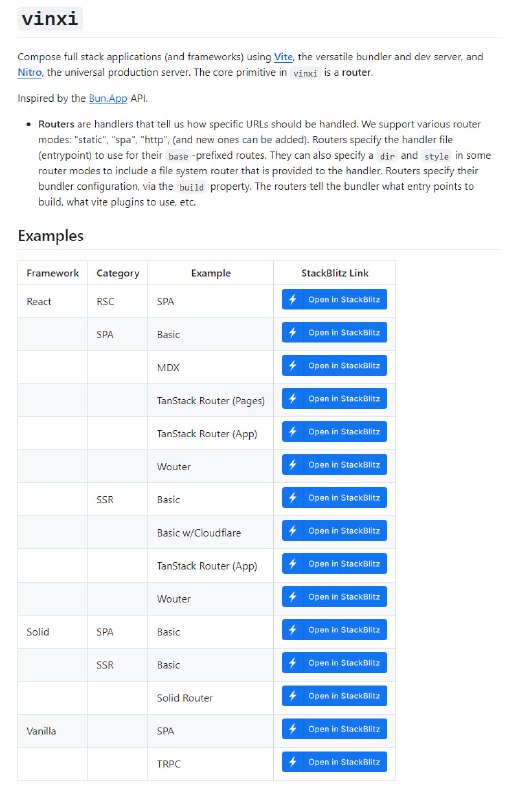
Task: Click the vinxi title heading
Action: [x=50, y=19]
